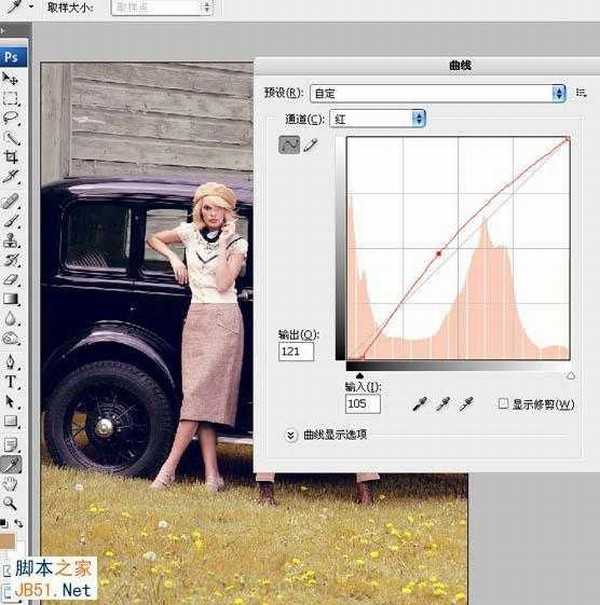This screenshot has width=600, height=605.
Task: Activate the edit-points curve mode button
Action: tap(288, 145)
